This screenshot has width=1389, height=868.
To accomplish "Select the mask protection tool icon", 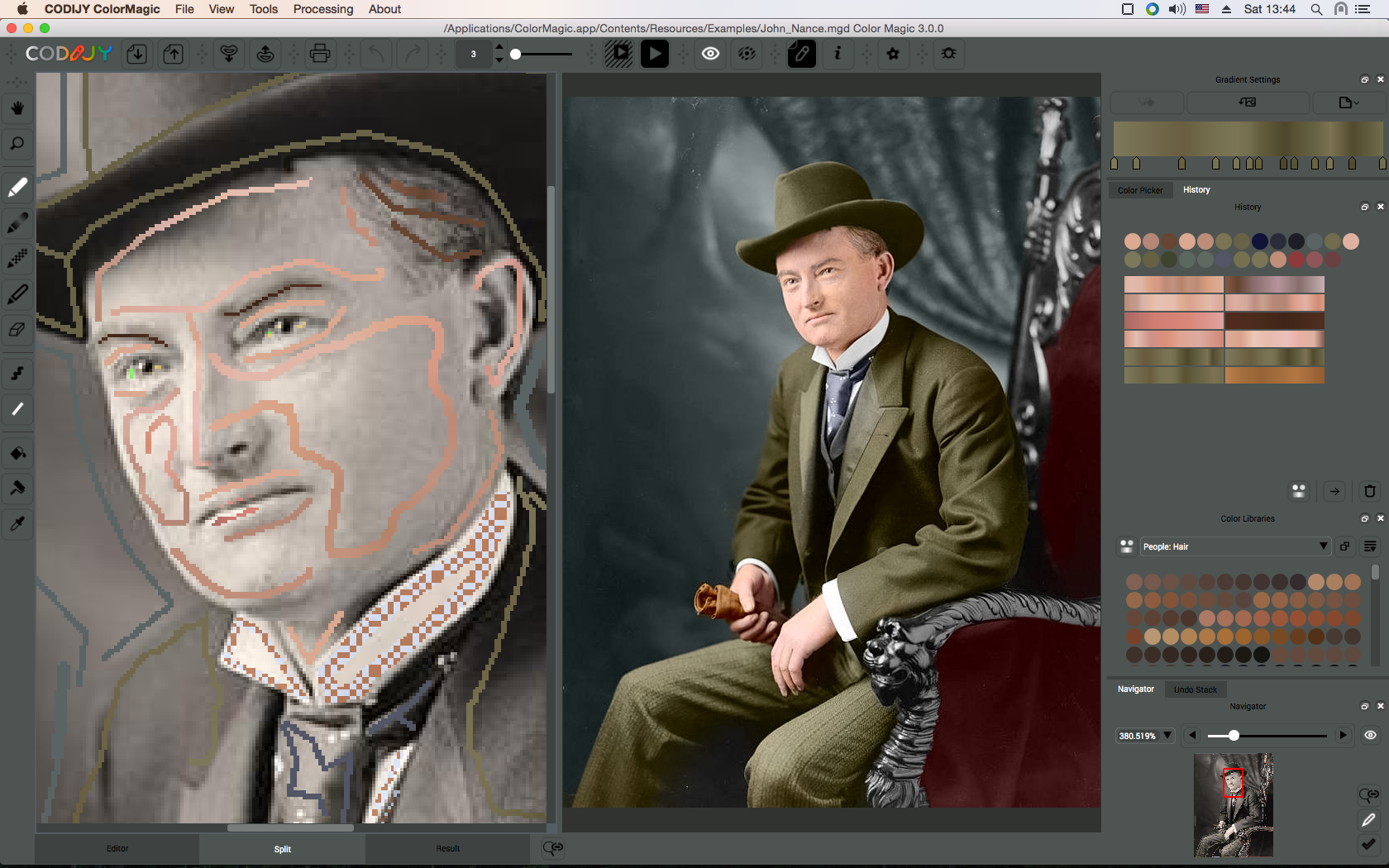I will pyautogui.click(x=17, y=488).
